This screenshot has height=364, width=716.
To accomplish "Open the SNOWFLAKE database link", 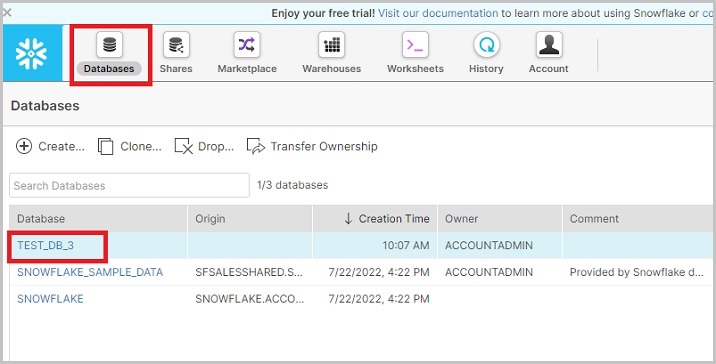I will (50, 299).
